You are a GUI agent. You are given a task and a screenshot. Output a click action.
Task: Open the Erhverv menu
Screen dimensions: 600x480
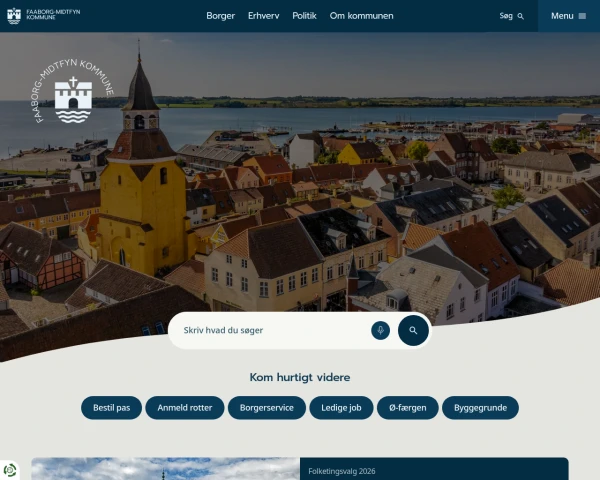click(264, 16)
